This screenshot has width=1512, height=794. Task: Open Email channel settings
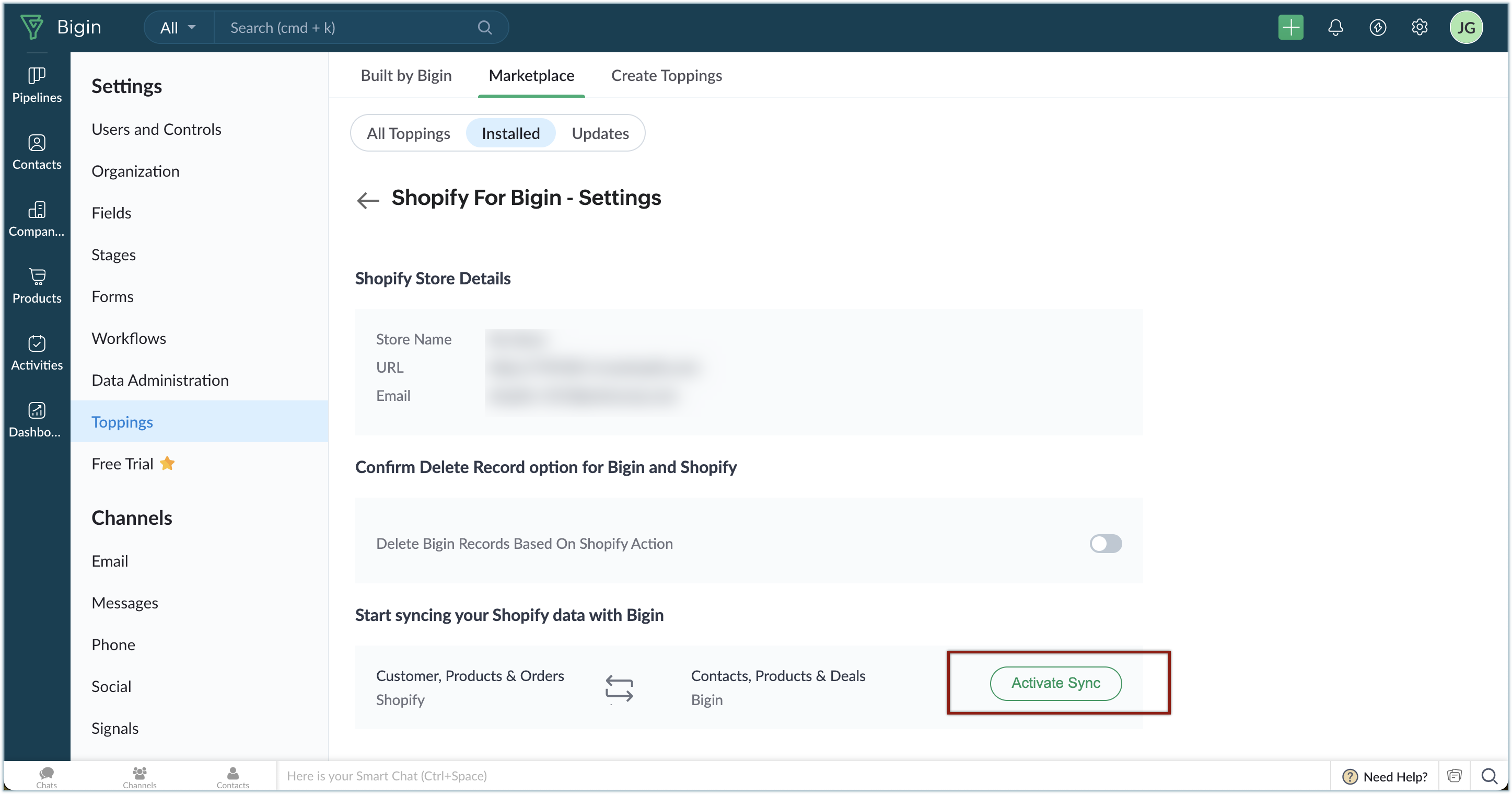click(109, 561)
